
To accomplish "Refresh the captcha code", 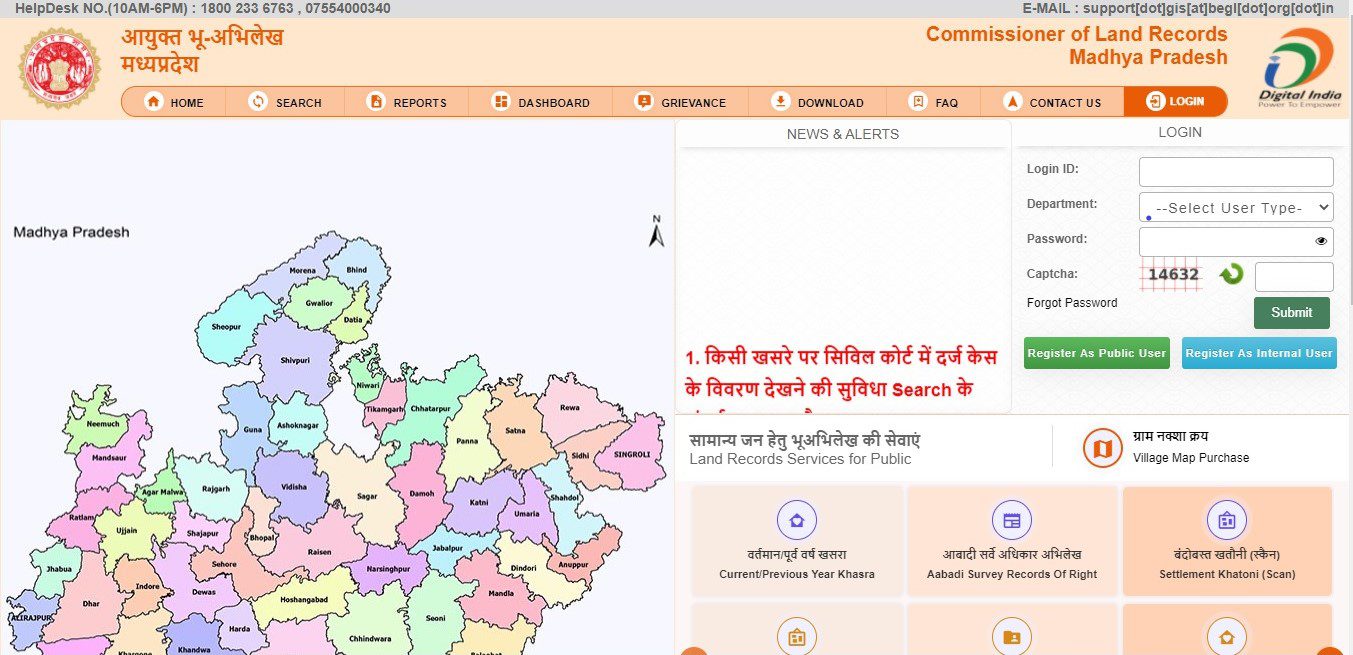I will point(1230,274).
